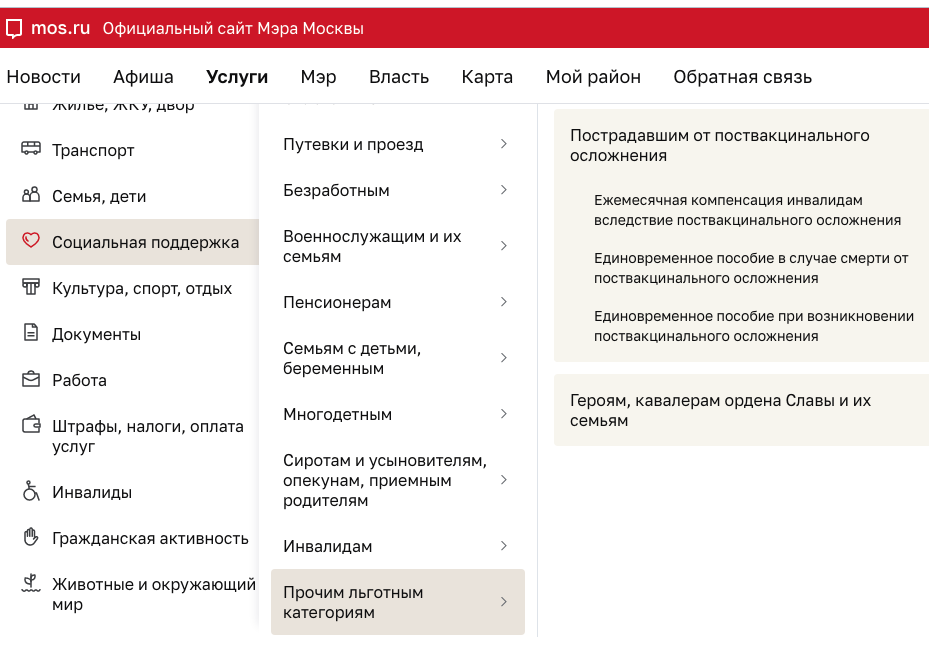Choose Пенсионерам subcategory text
929x645 pixels.
337,302
